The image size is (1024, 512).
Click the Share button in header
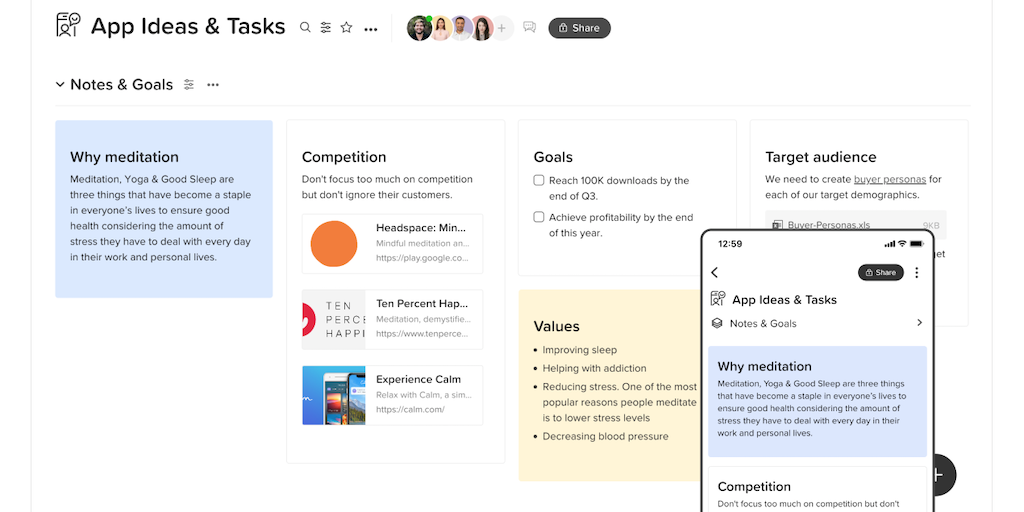click(579, 28)
